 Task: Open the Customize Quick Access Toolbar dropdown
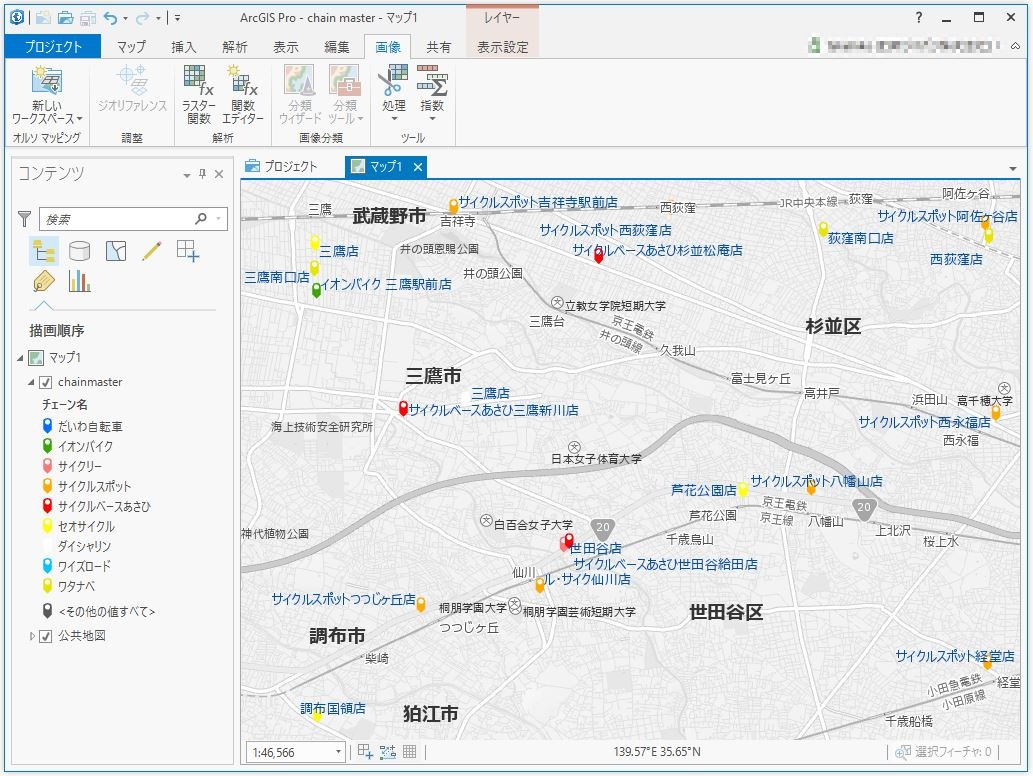click(177, 18)
